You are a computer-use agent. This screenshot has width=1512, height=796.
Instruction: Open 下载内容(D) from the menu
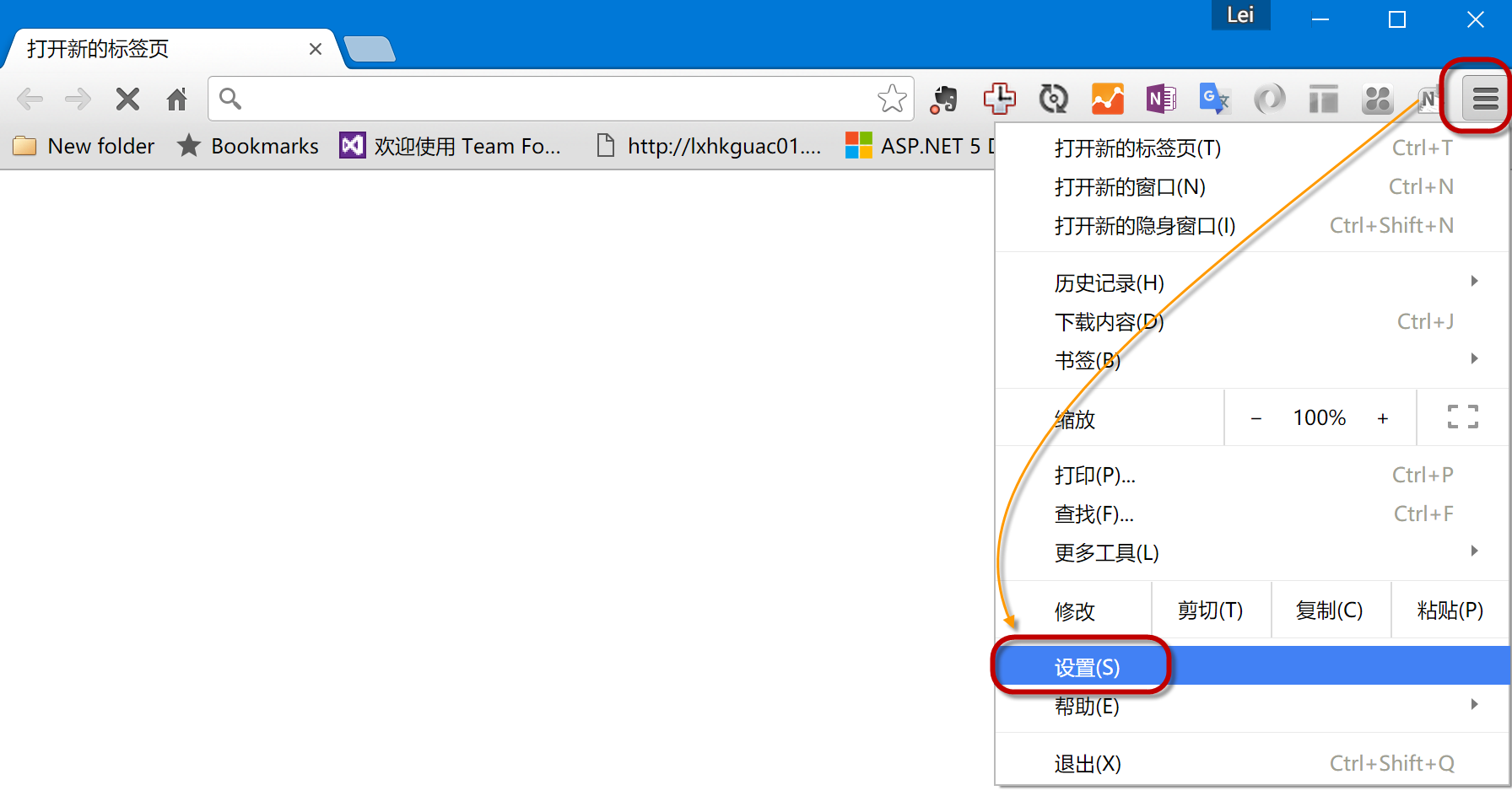pyautogui.click(x=1253, y=321)
